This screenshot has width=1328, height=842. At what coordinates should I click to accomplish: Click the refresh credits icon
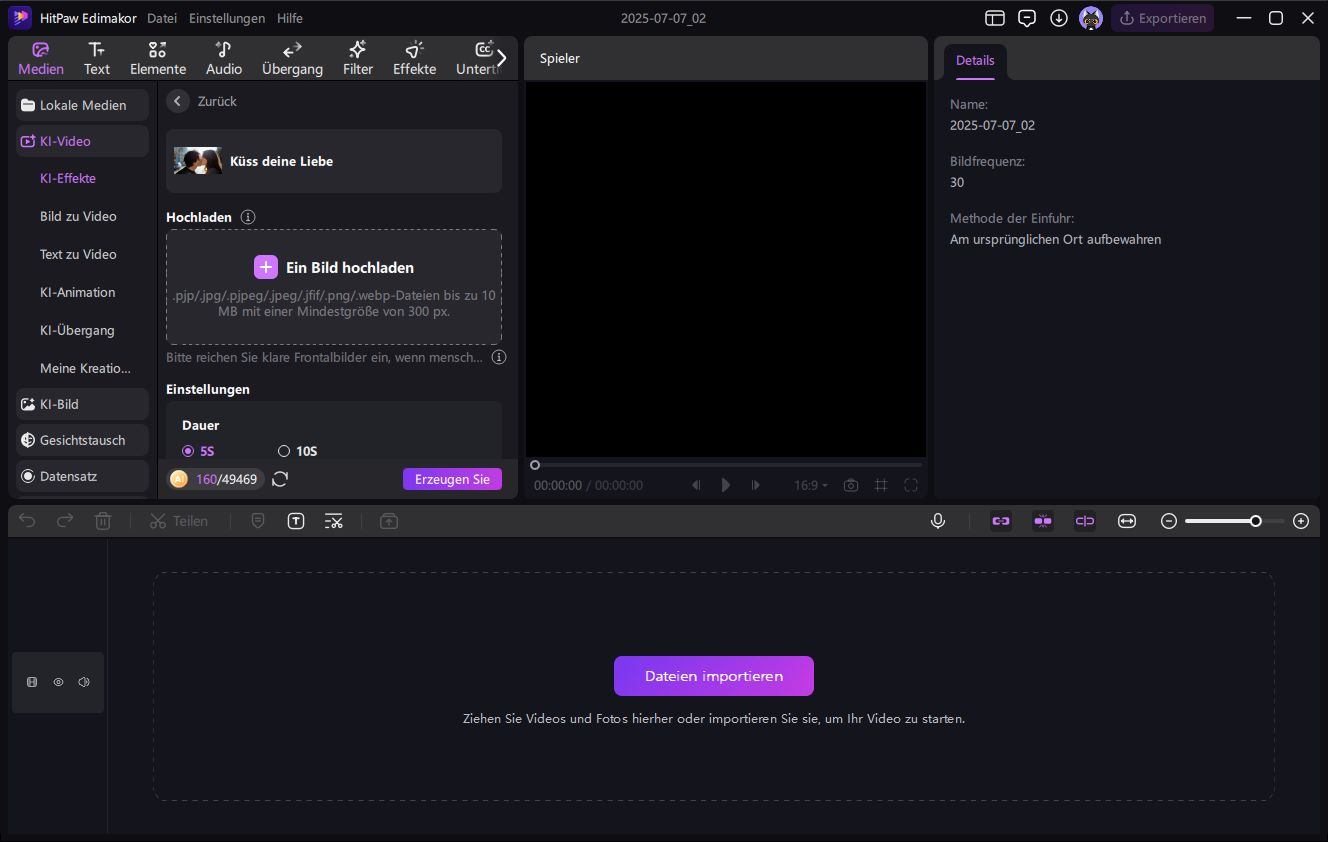pyautogui.click(x=280, y=479)
